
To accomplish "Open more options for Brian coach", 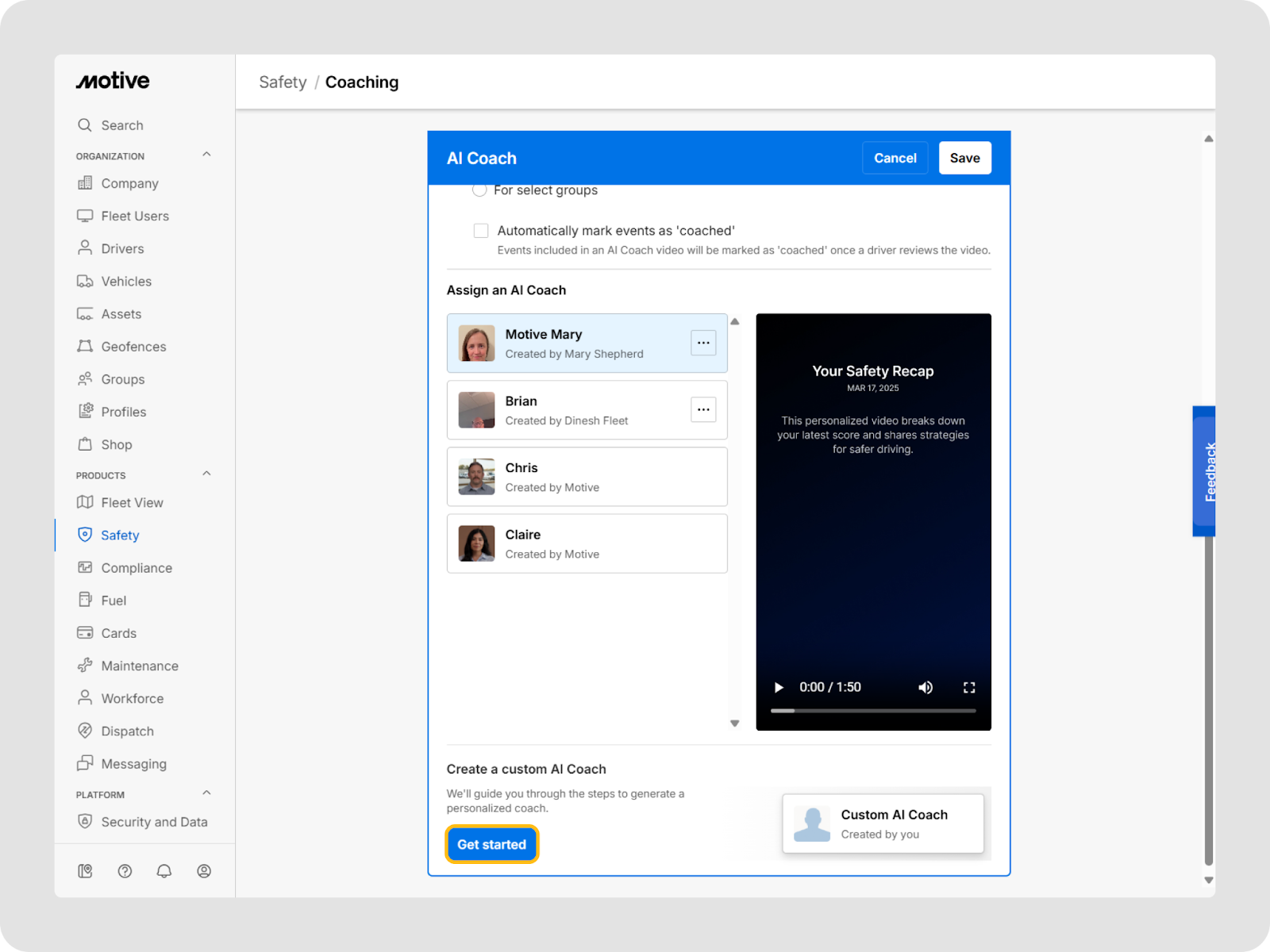I will [x=703, y=409].
